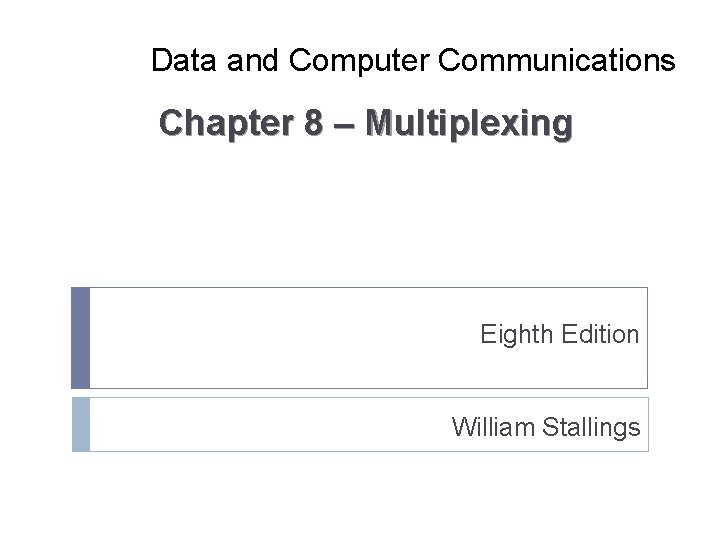Click the dark blue accent bar

click(x=81, y=338)
